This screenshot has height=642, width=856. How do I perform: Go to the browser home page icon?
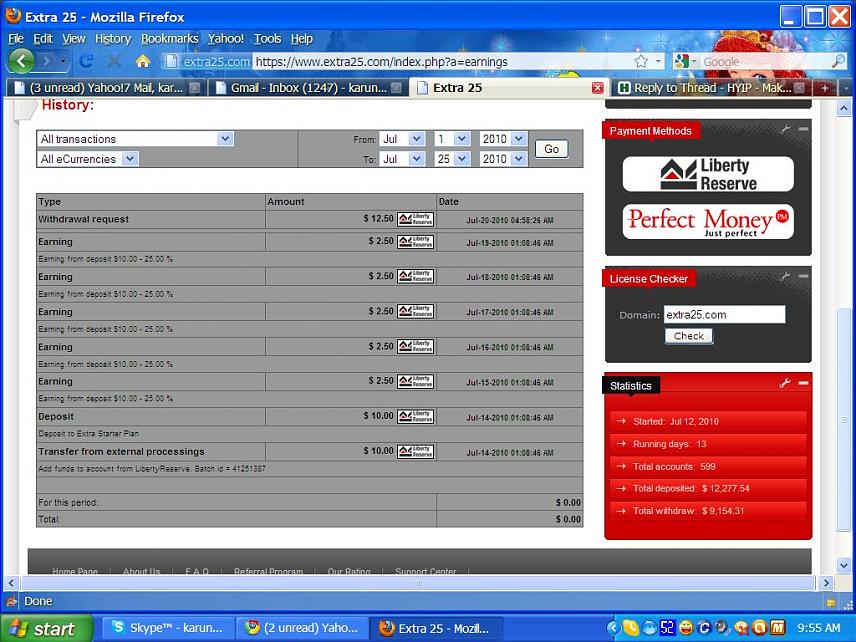(142, 61)
